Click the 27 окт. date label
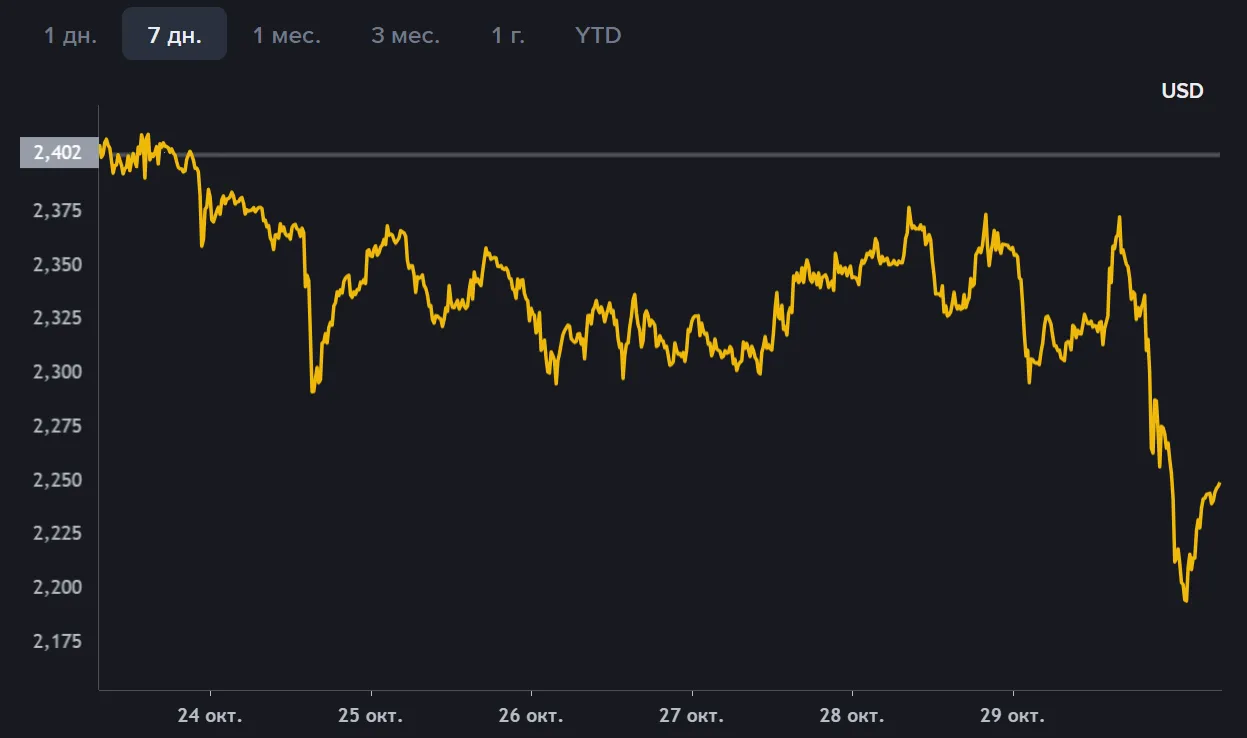Screen dimensions: 1247x738 click(x=691, y=716)
